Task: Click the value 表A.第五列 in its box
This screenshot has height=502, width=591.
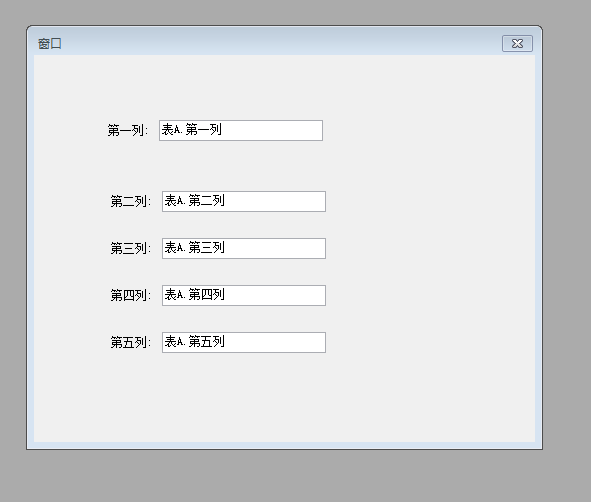Action: tap(194, 342)
